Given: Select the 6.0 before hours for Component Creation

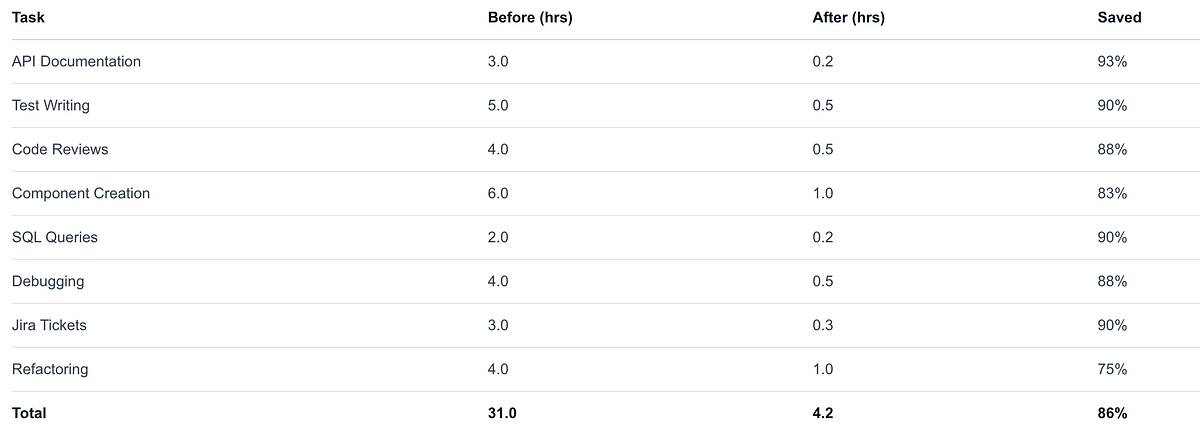Looking at the screenshot, I should pyautogui.click(x=498, y=194).
